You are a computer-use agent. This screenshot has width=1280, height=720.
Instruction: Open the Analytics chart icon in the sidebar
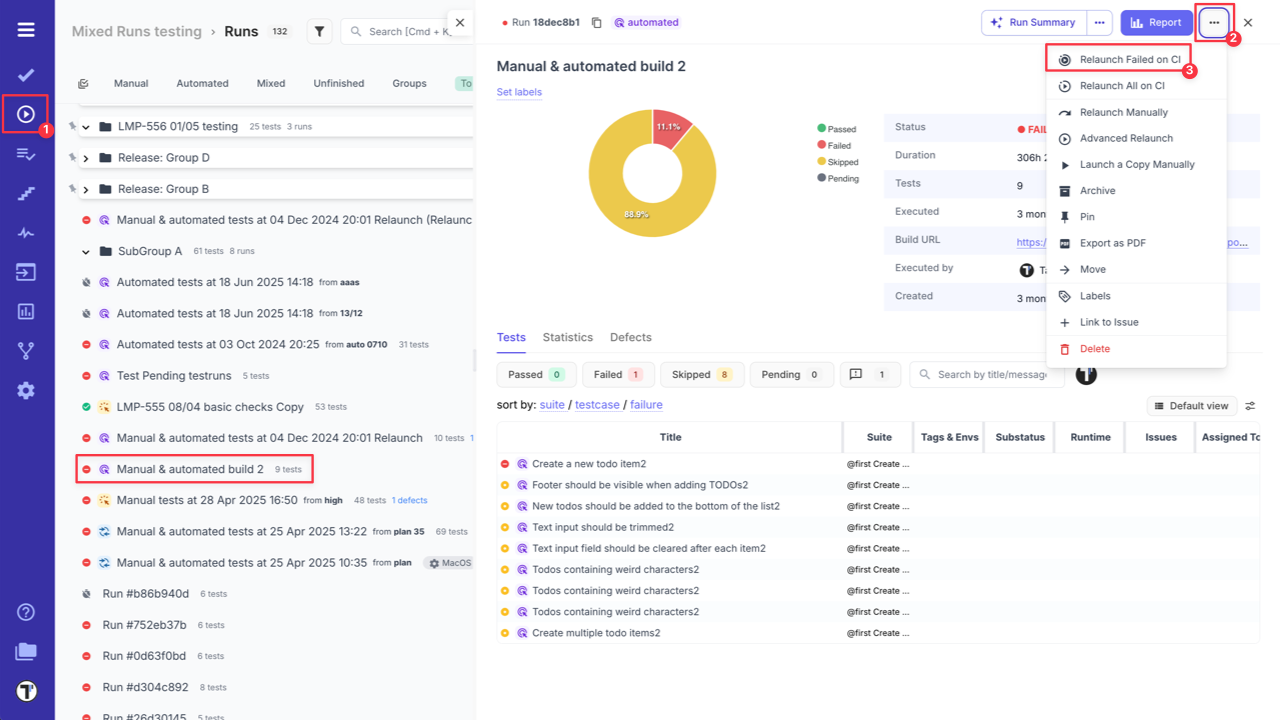tap(26, 311)
